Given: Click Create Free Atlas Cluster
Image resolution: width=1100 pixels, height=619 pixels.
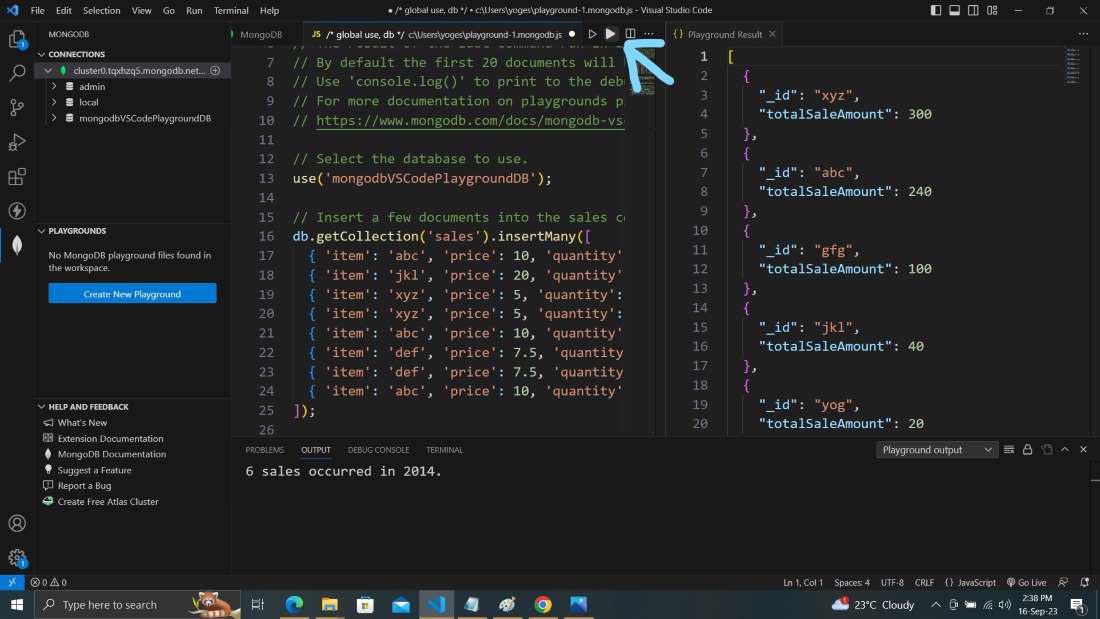Looking at the screenshot, I should [107, 501].
